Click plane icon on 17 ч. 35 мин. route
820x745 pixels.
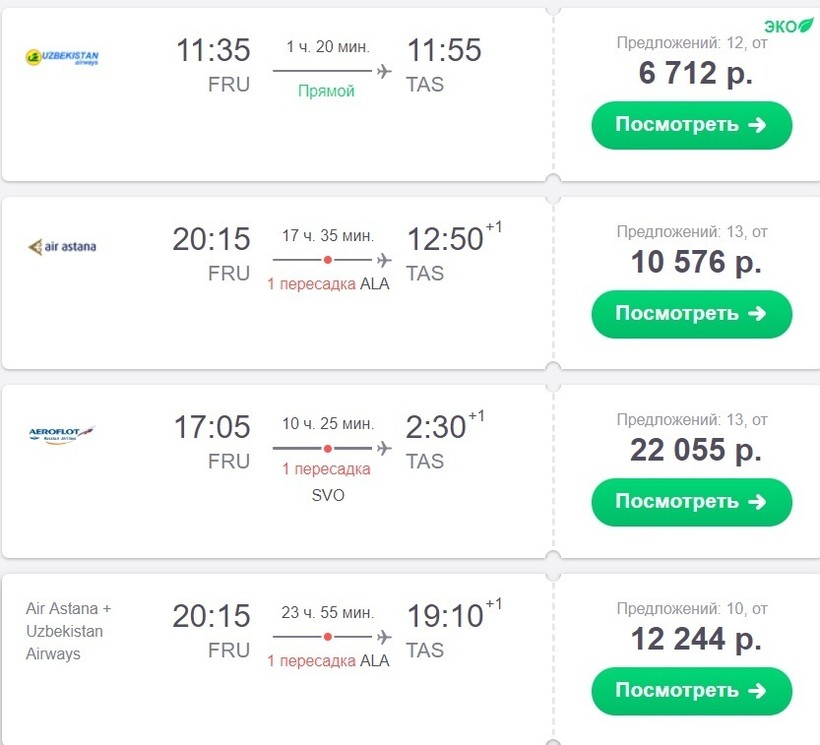click(383, 259)
